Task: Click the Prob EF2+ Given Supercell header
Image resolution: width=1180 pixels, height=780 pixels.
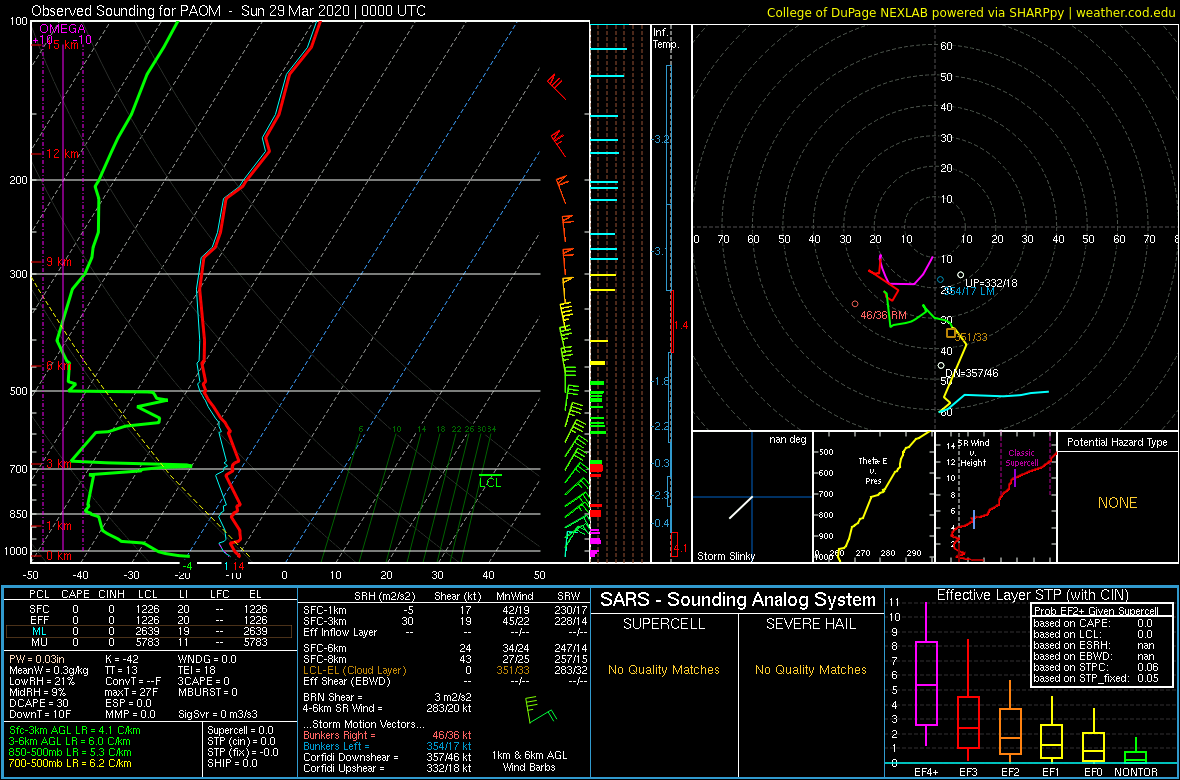Action: pos(1097,611)
